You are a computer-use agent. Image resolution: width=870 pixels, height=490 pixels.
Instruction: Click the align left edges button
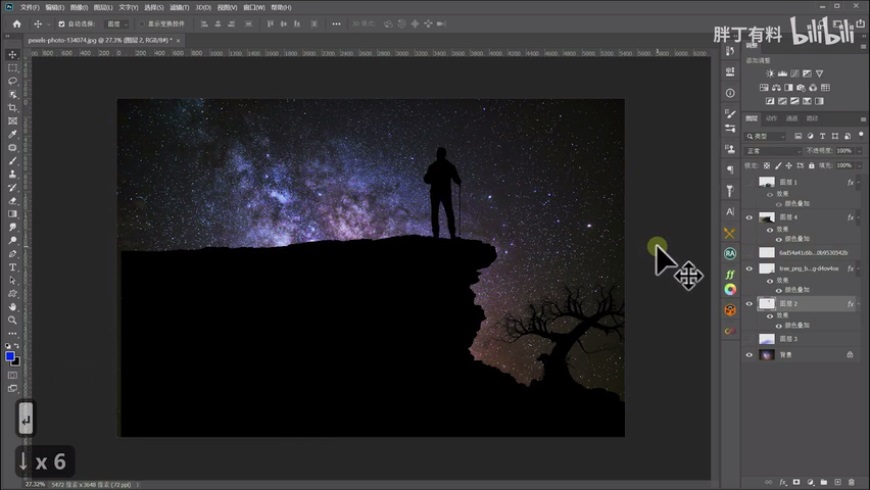204,24
